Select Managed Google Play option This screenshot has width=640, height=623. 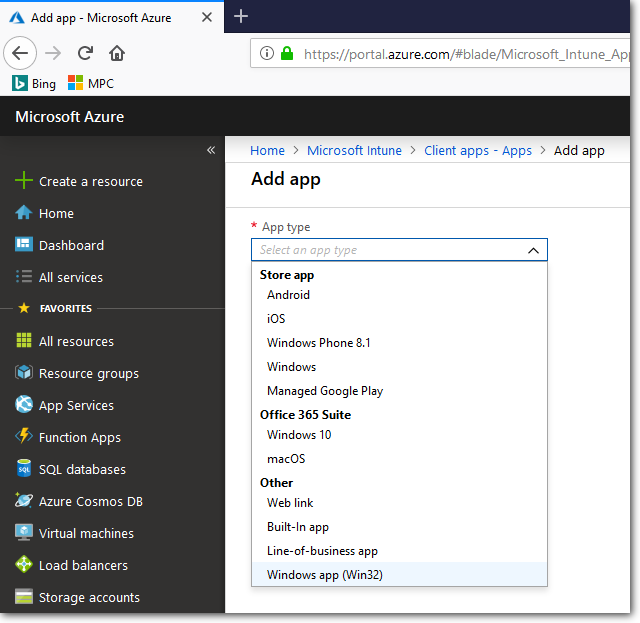[325, 391]
